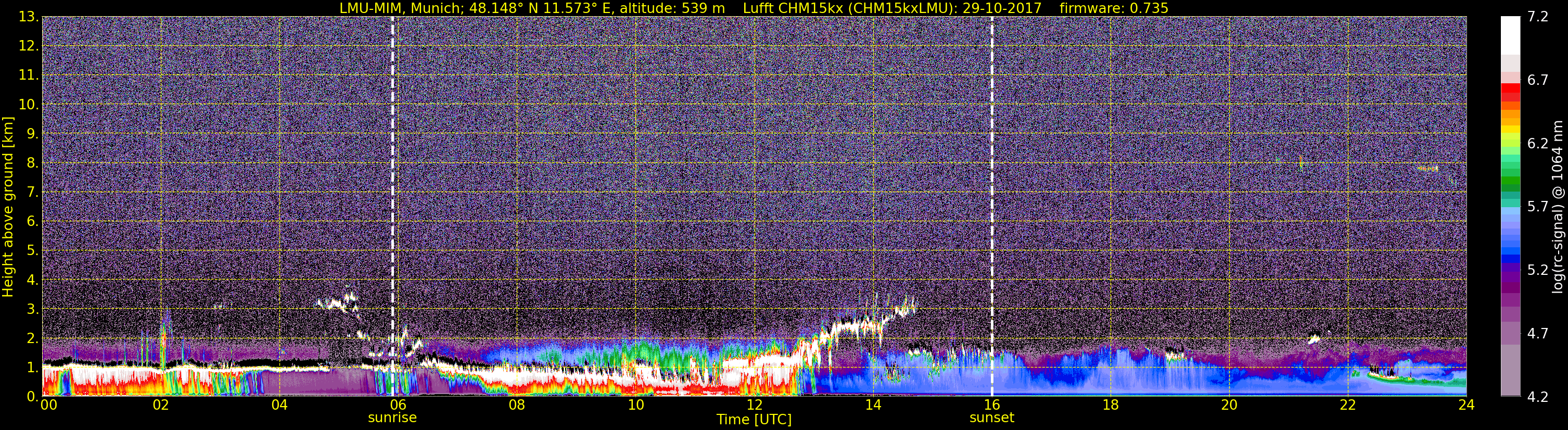Click the '18' time tick label
The height and width of the screenshot is (430, 1568).
(1110, 405)
